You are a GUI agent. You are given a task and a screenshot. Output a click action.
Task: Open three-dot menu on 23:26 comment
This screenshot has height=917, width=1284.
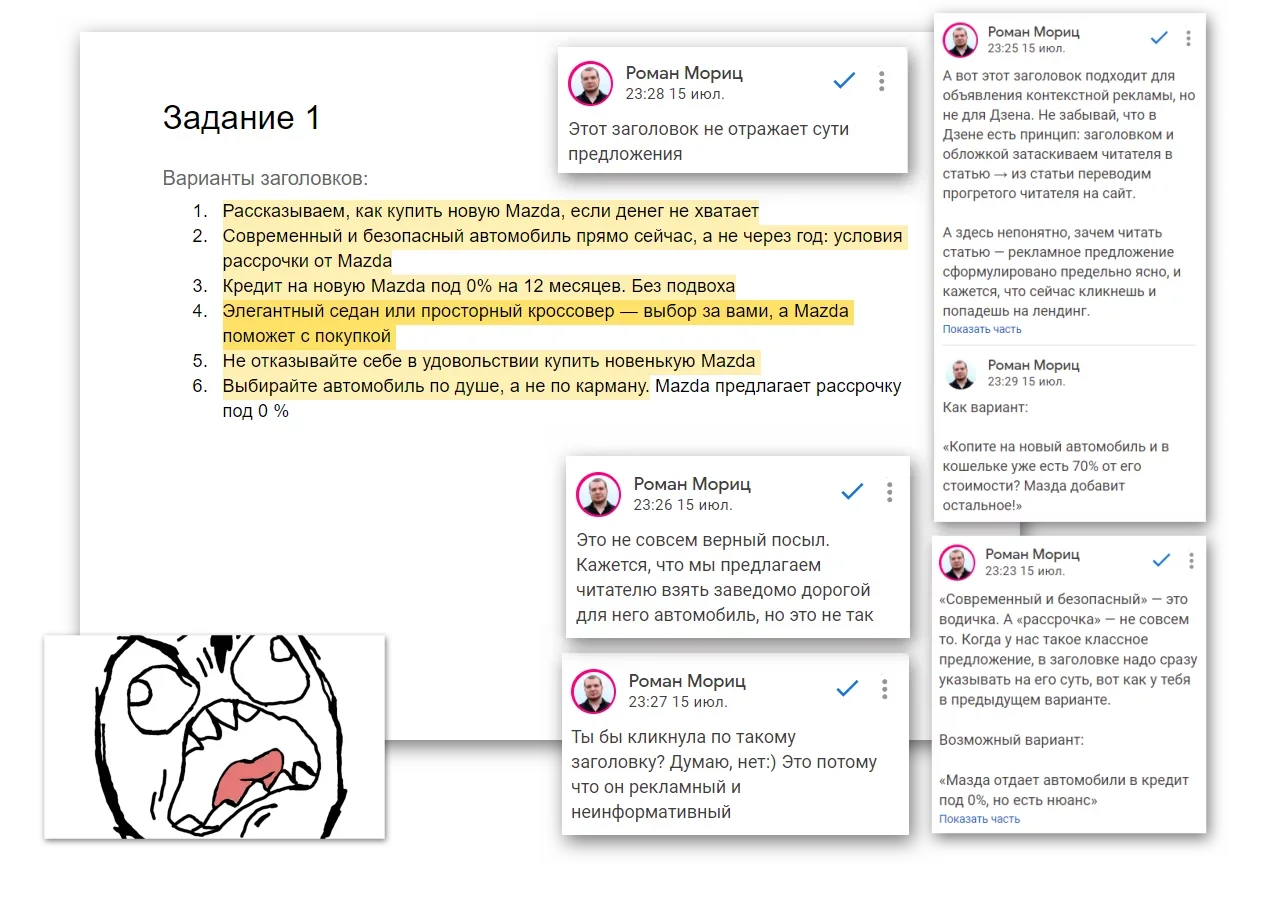click(889, 491)
